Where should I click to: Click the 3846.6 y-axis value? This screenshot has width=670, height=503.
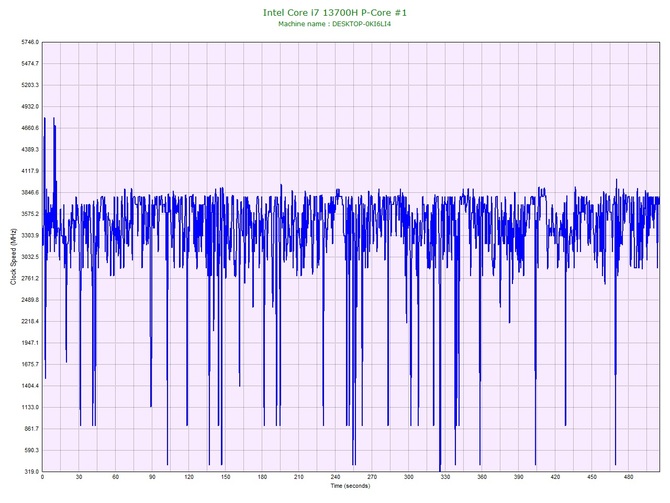30,192
